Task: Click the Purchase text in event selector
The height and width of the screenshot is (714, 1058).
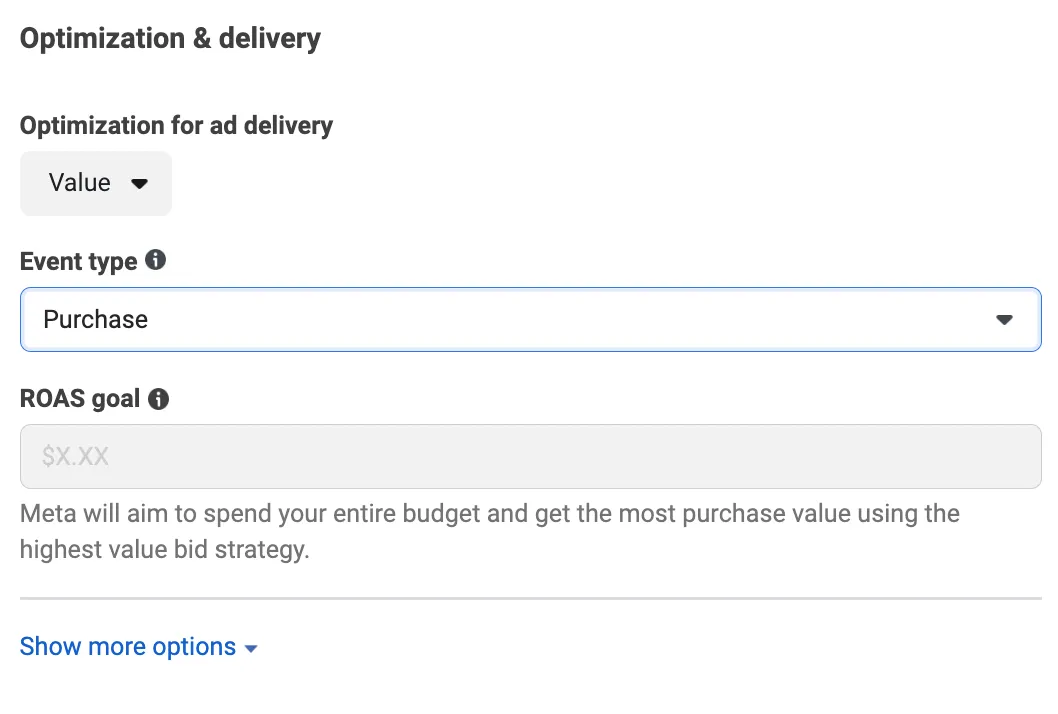Action: pos(95,319)
